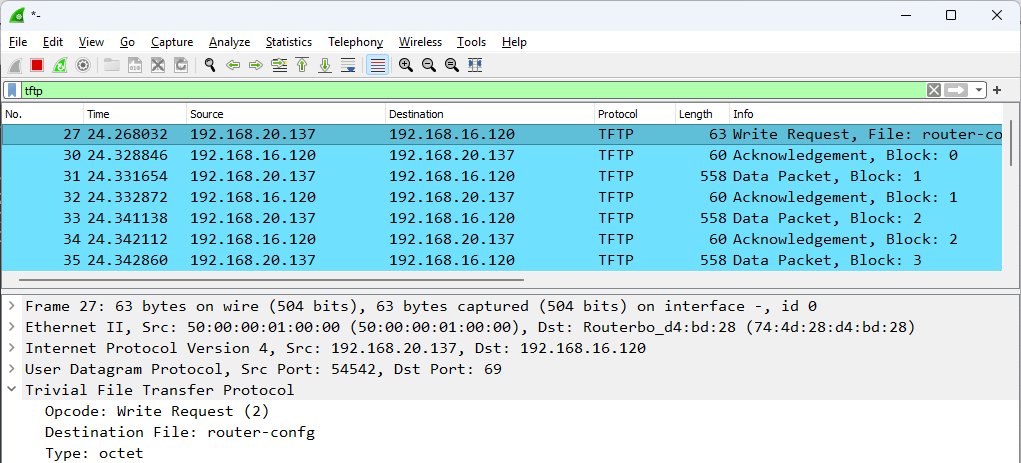Select the Type: octet field

(94, 453)
